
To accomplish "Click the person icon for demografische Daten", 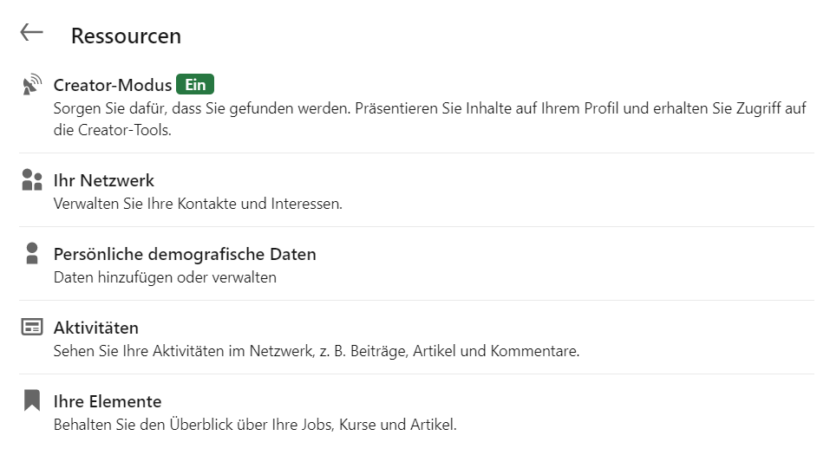I will coord(30,254).
